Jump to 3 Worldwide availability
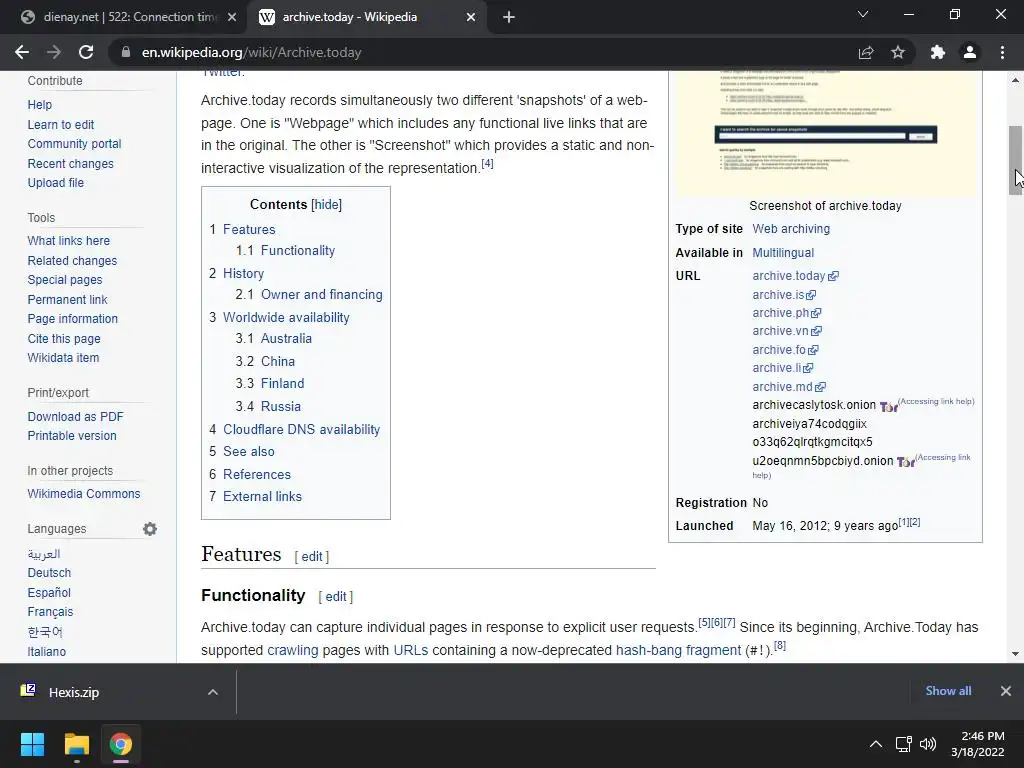 [x=286, y=317]
